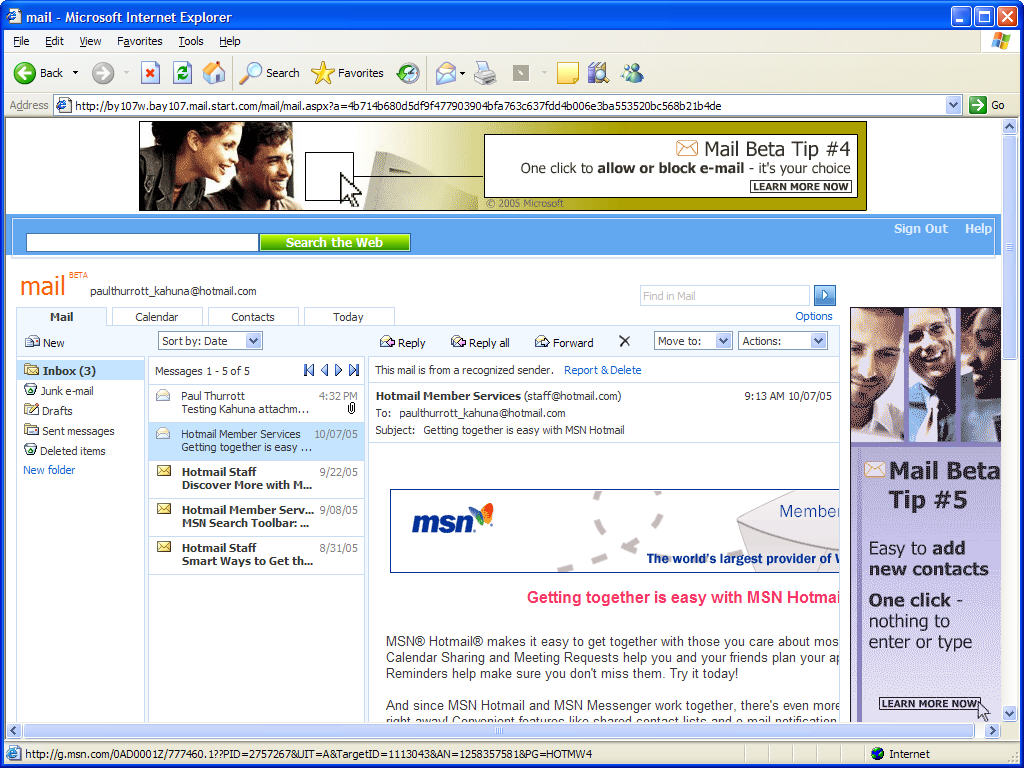Open MSN Search Toolbar message
Screen dimensions: 1024x768
[257, 517]
